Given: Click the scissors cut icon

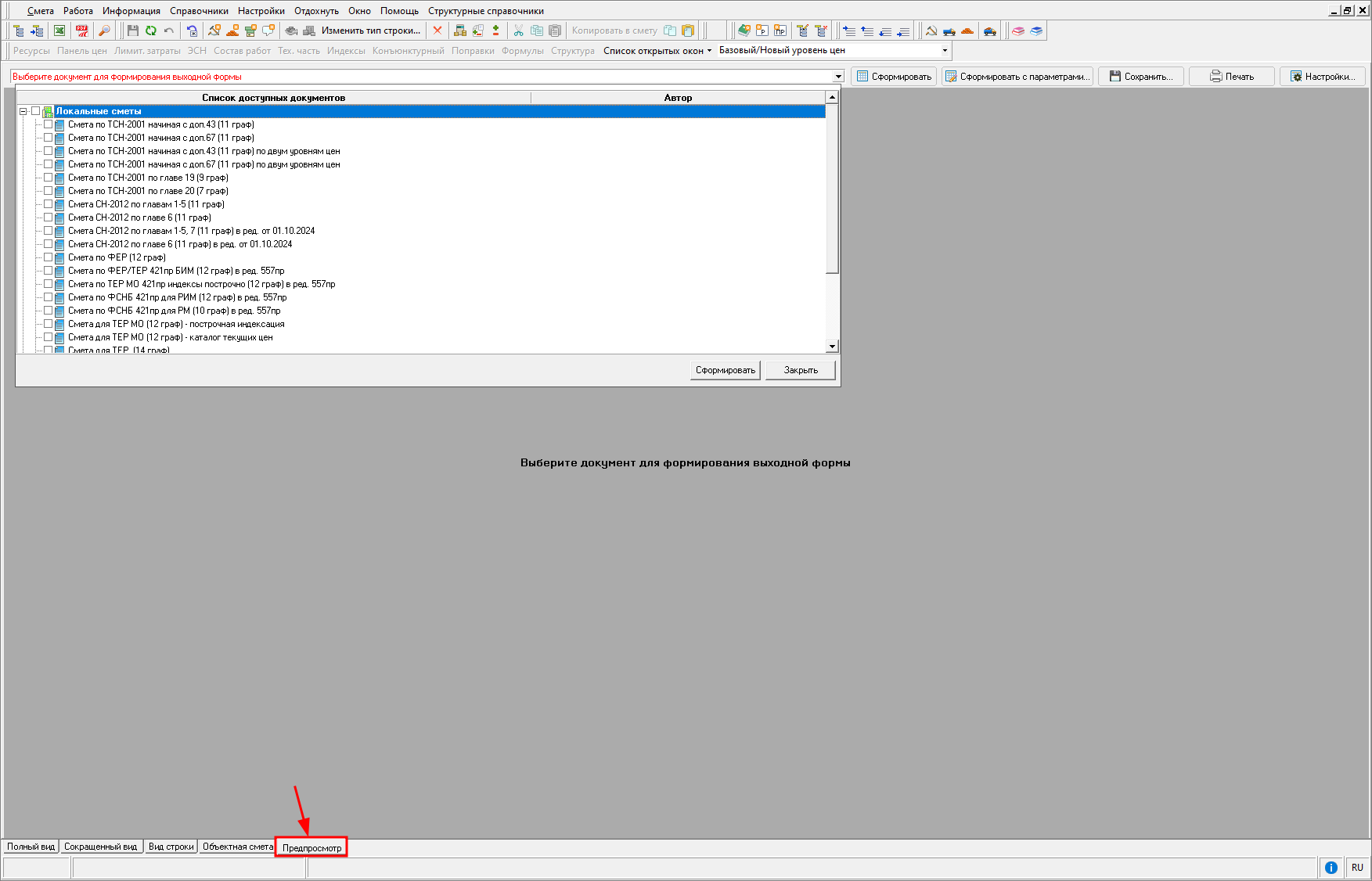Looking at the screenshot, I should pyautogui.click(x=518, y=31).
